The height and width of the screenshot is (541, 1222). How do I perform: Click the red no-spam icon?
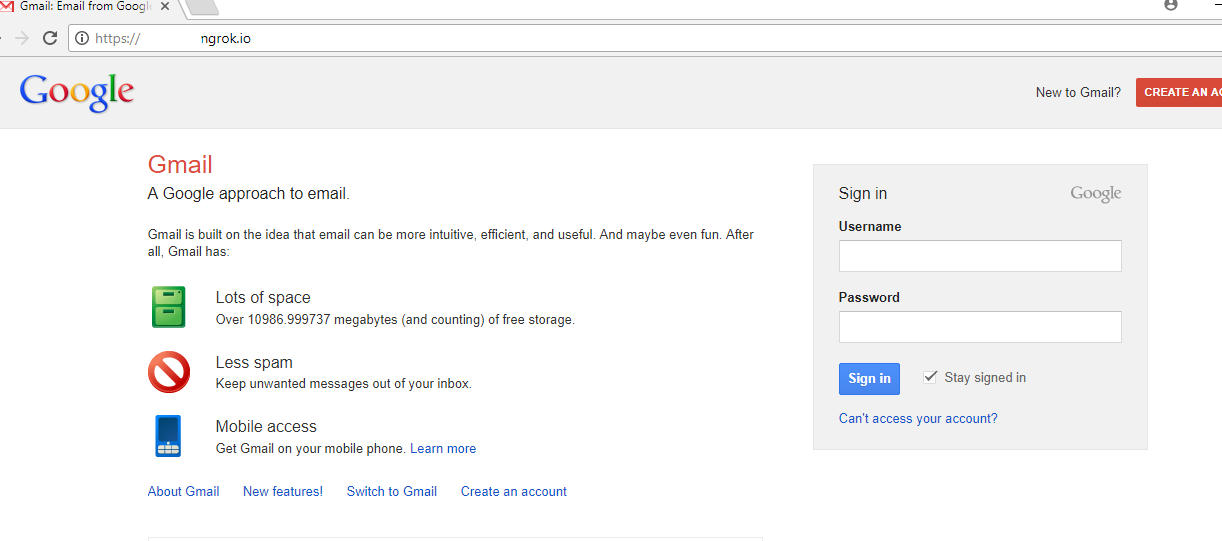pos(168,372)
